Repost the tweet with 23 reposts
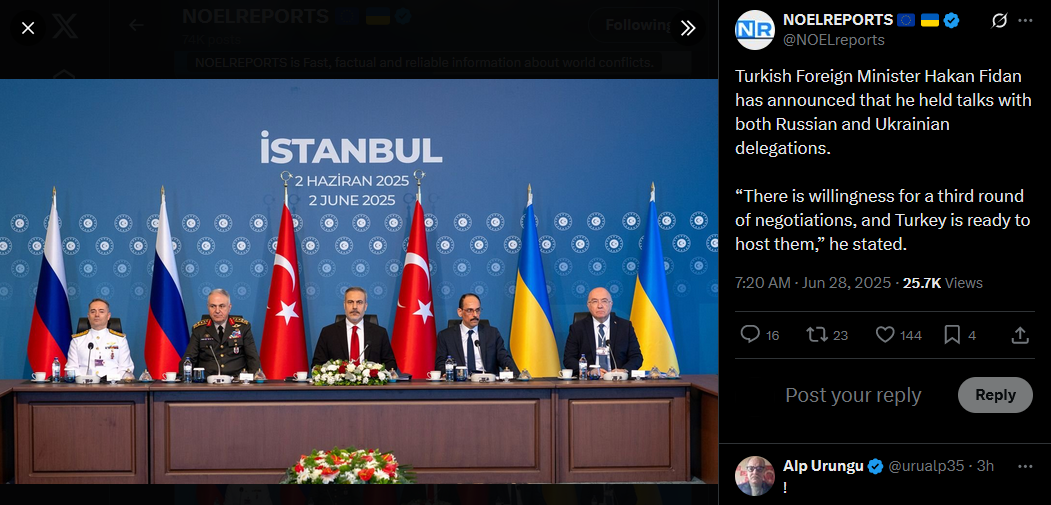 pyautogui.click(x=828, y=335)
